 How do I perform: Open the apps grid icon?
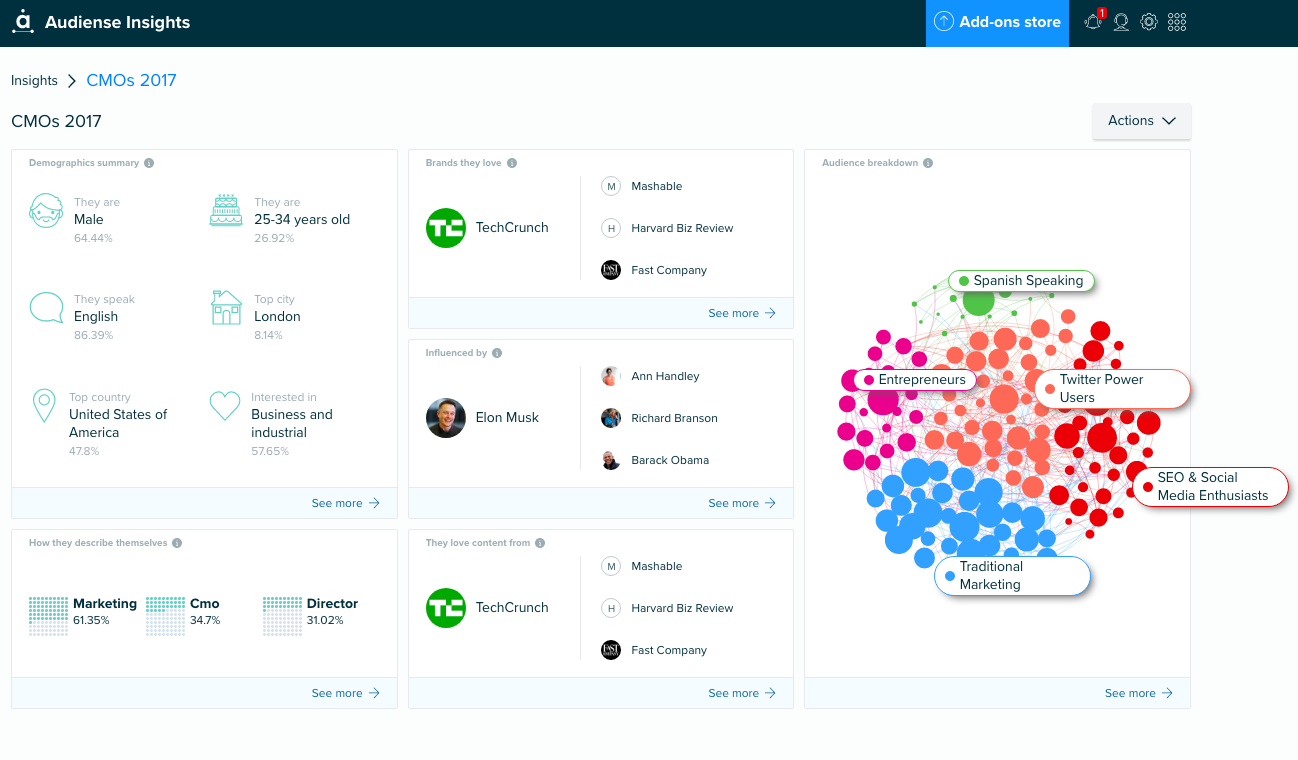(1177, 21)
